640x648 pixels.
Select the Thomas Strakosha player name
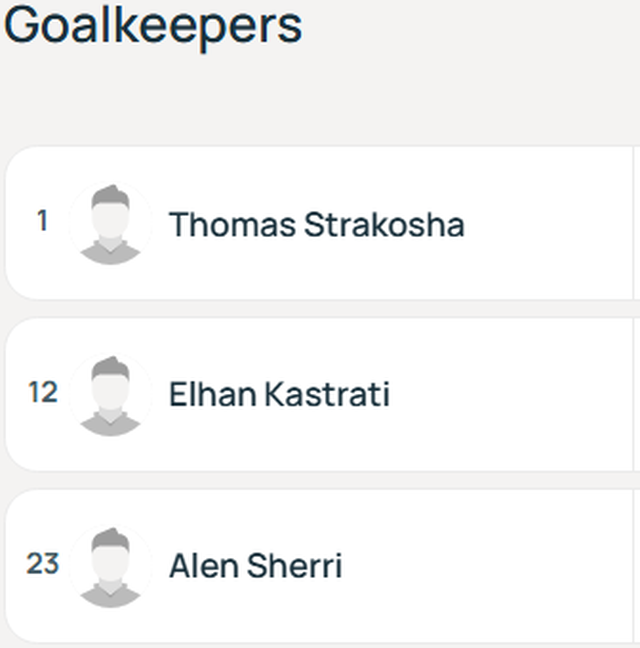[x=317, y=224]
